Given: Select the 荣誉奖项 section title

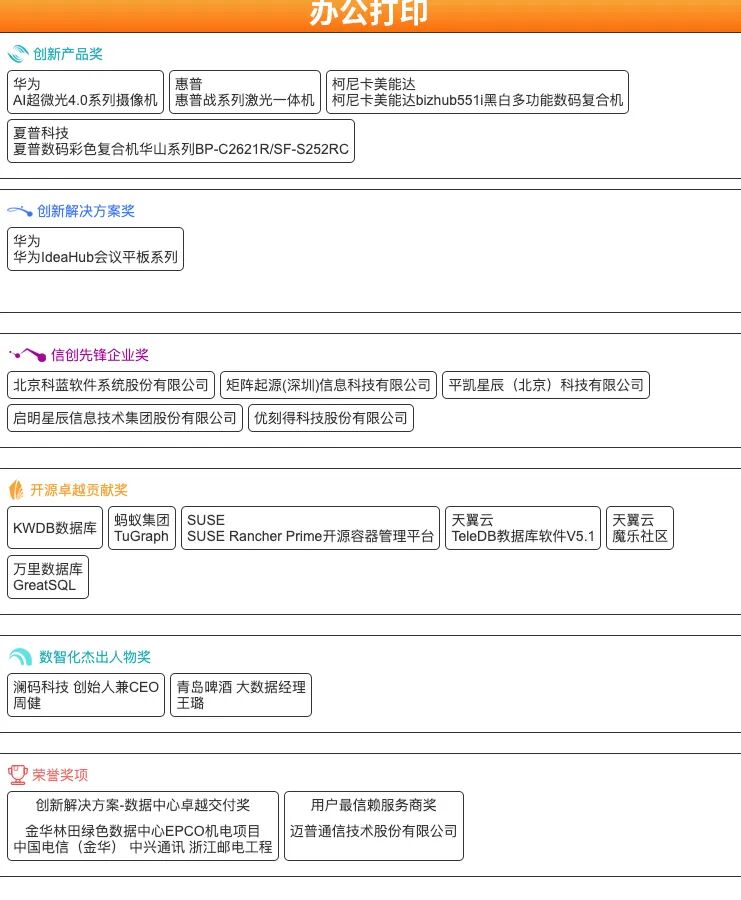Looking at the screenshot, I should (x=60, y=775).
